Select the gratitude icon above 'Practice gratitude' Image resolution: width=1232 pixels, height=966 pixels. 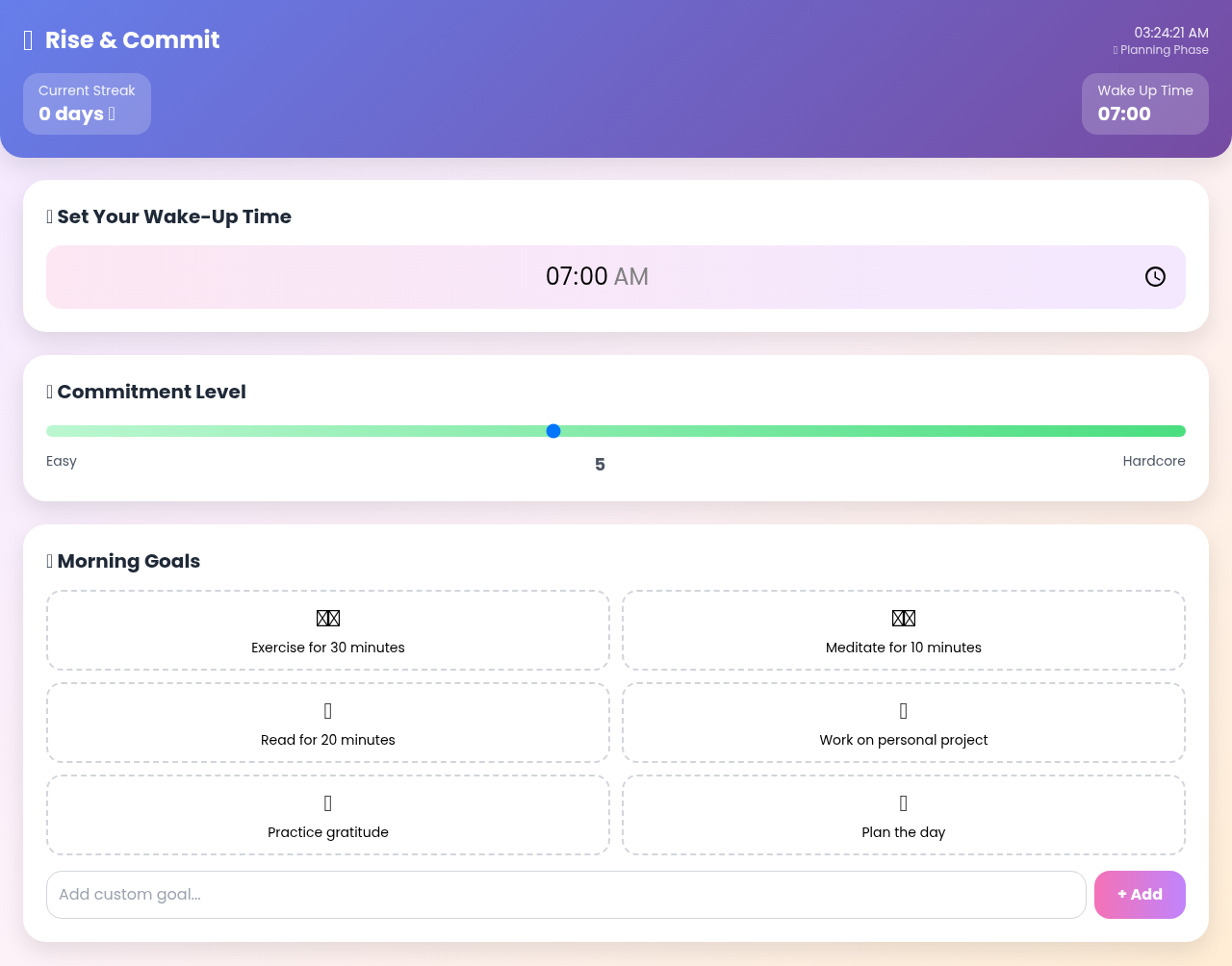[327, 801]
